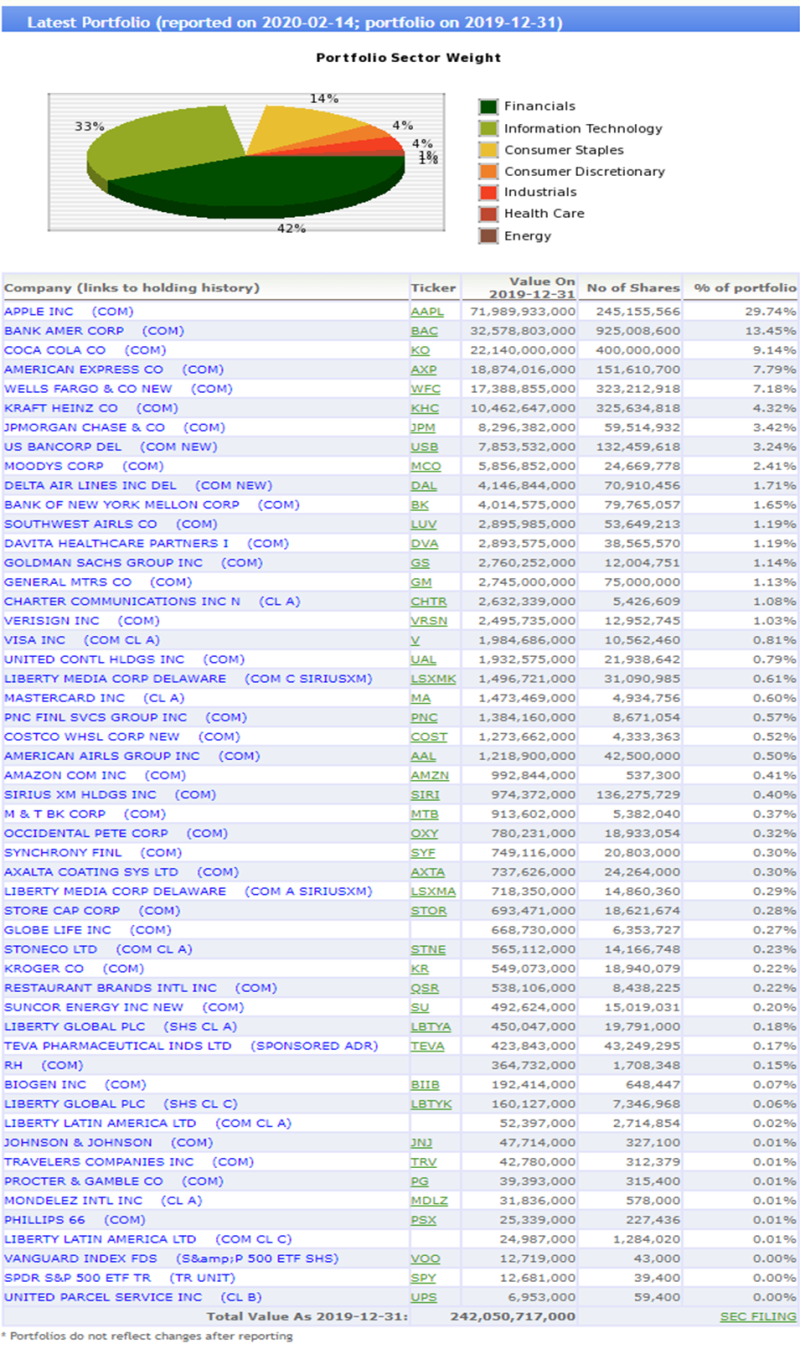Click the JPM ticker link

tap(425, 427)
